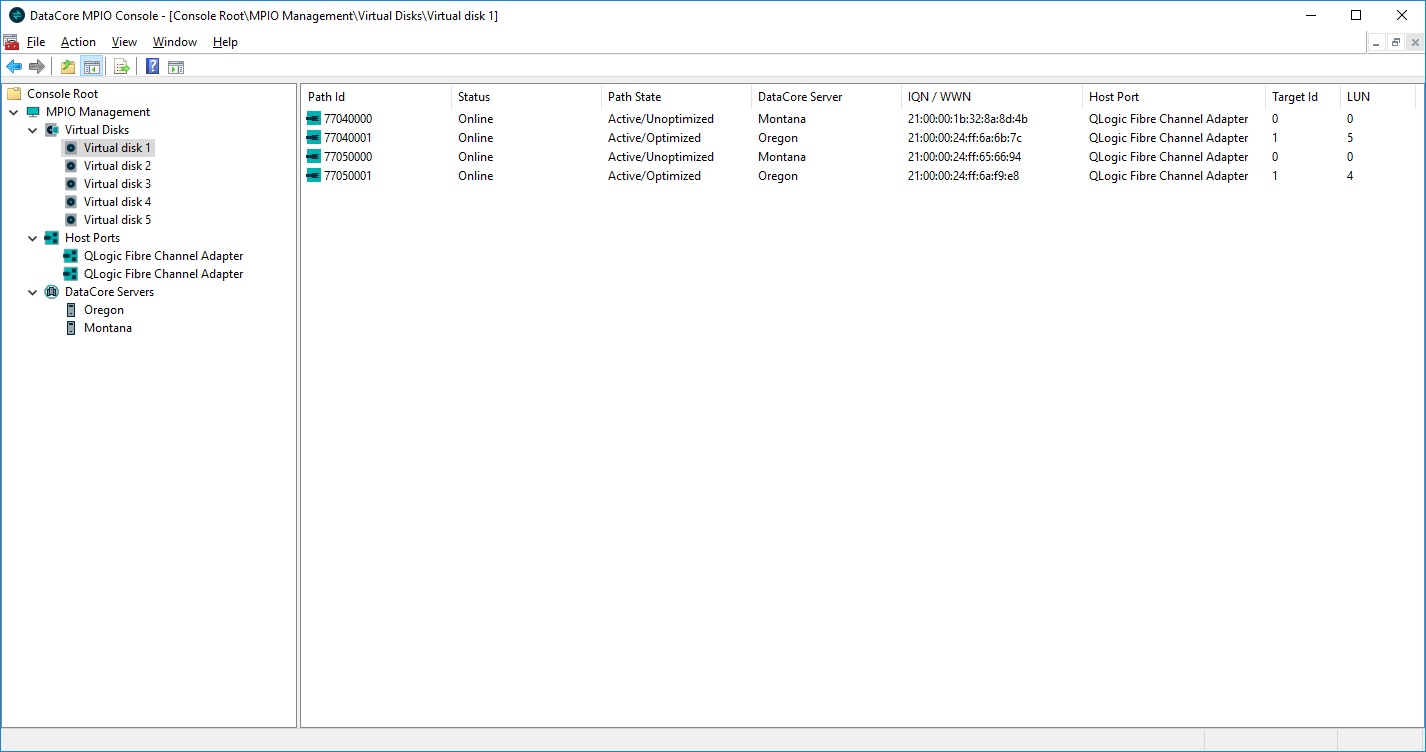
Task: Click the first QLogic Fibre Channel Adapter tree icon
Action: tap(71, 256)
